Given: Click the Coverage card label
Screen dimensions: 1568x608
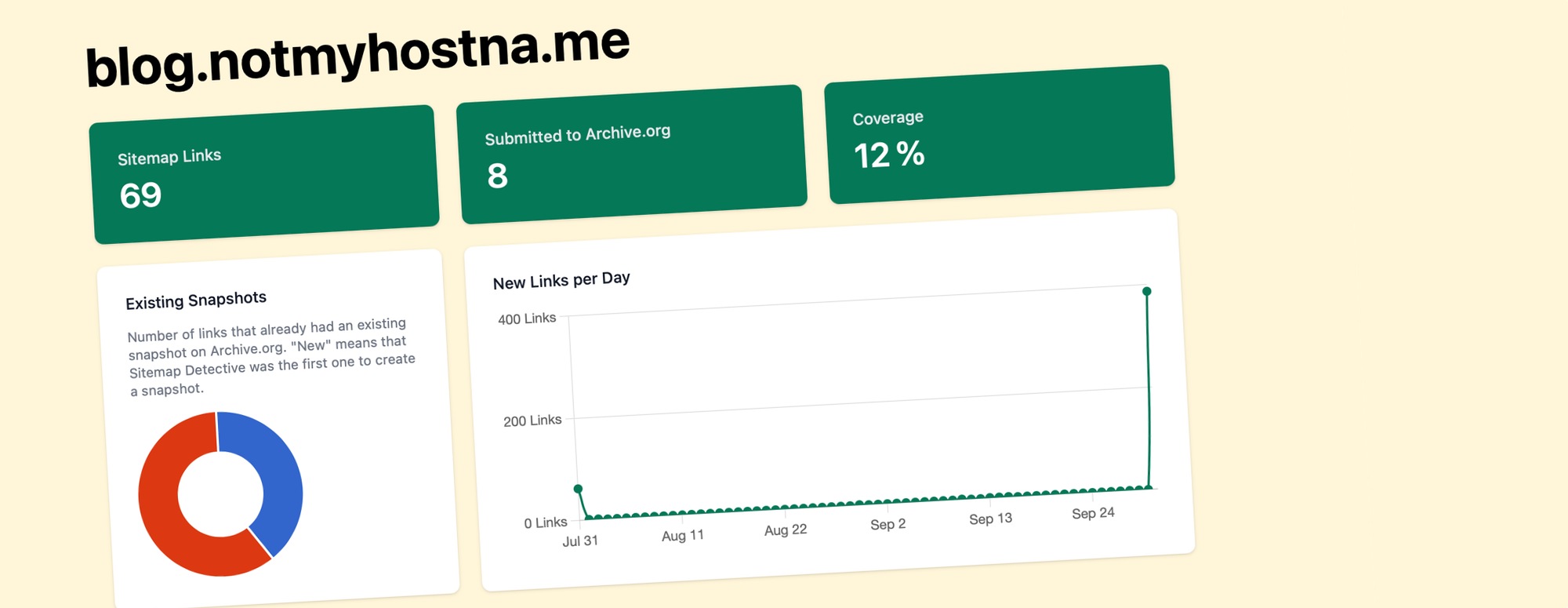Looking at the screenshot, I should pyautogui.click(x=887, y=118).
